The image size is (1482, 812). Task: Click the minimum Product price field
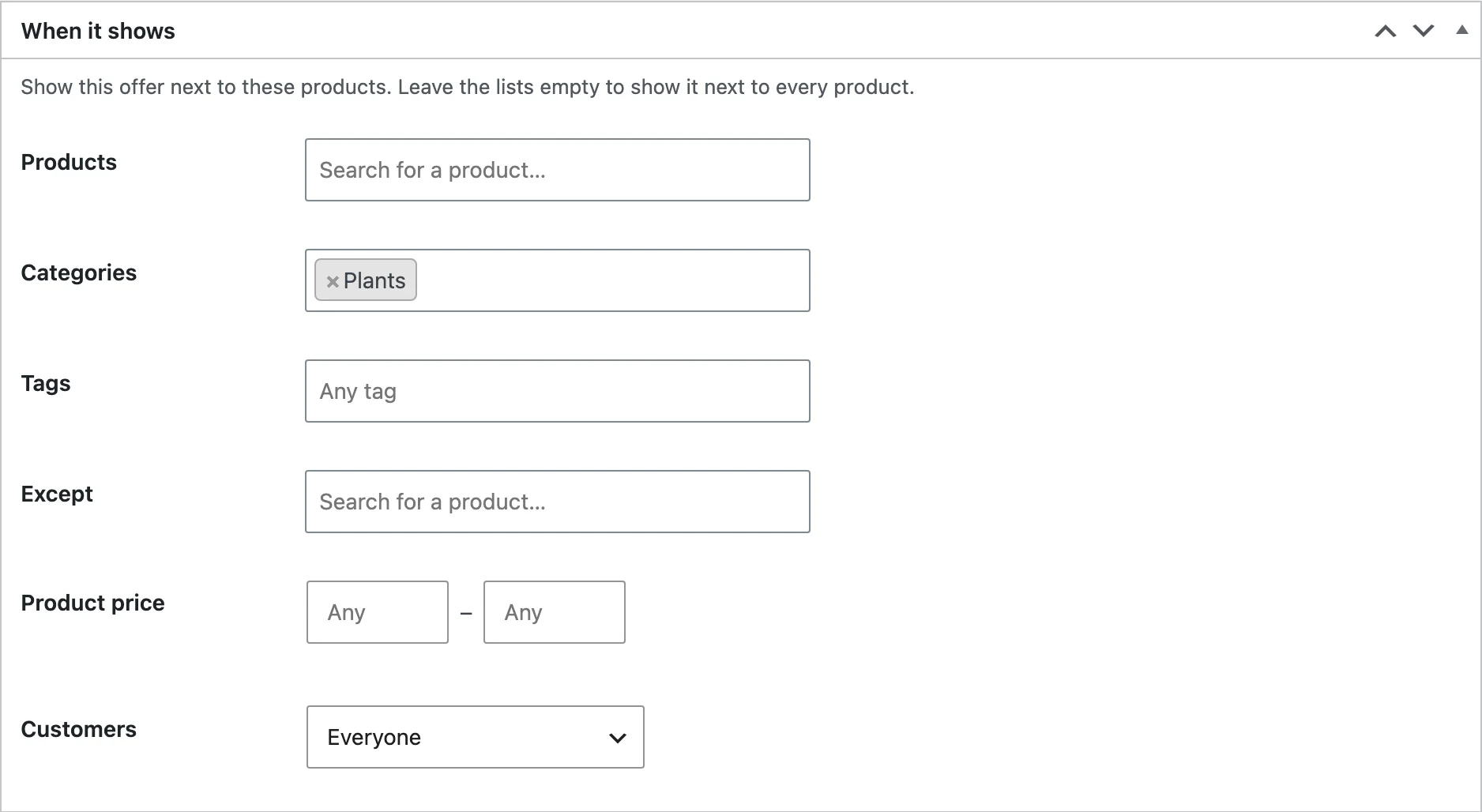pos(378,612)
